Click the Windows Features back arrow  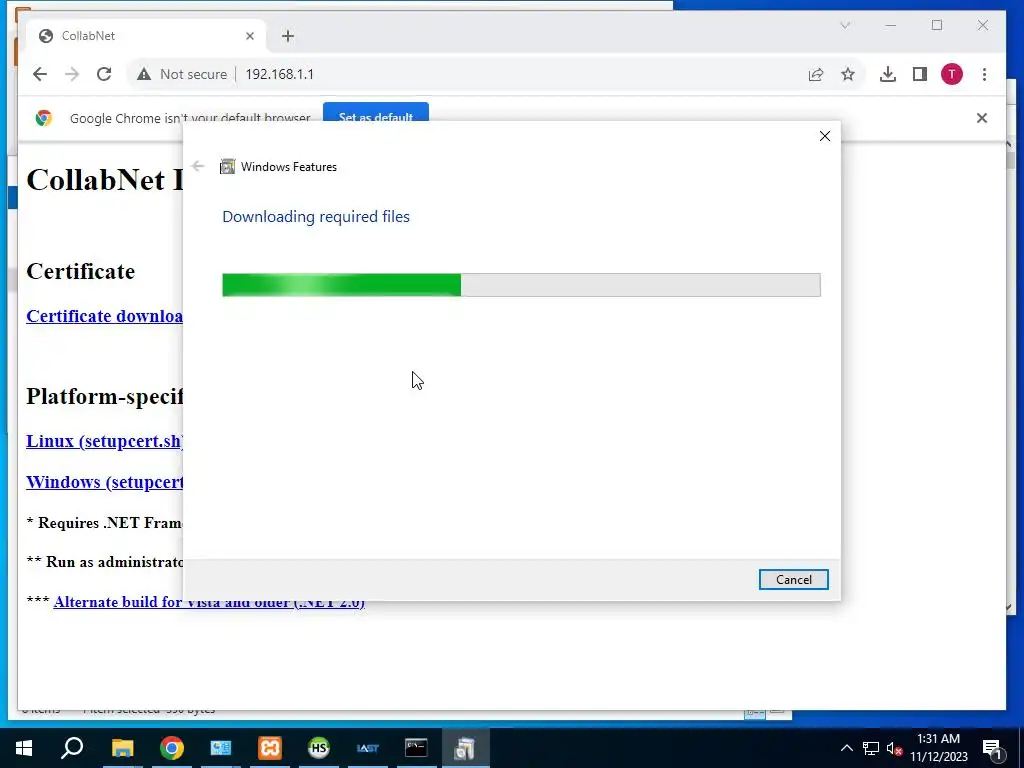click(x=198, y=167)
